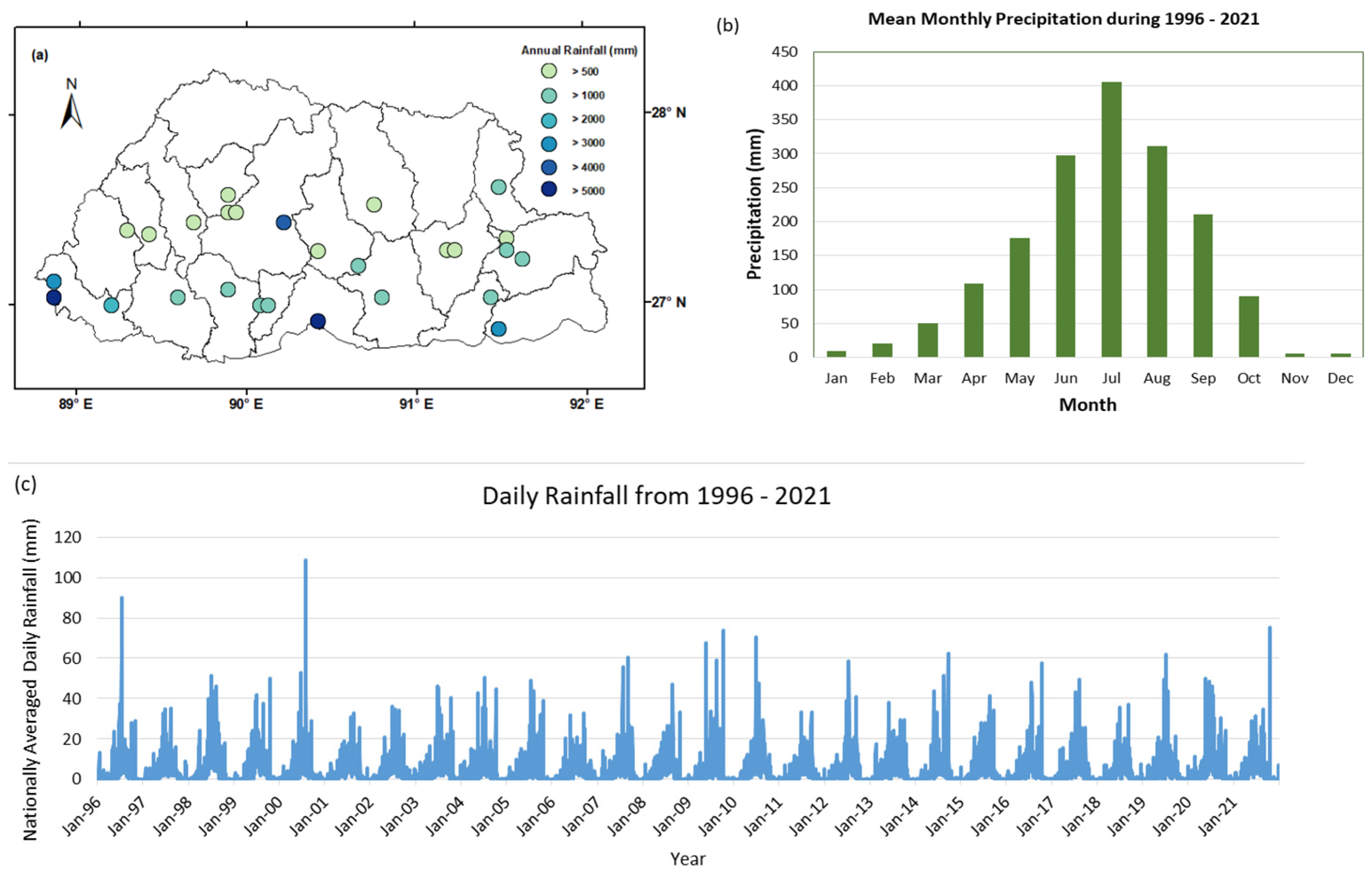Screen dimensions: 1372x882
Task: Click the 90° E longitude label
Action: (246, 404)
